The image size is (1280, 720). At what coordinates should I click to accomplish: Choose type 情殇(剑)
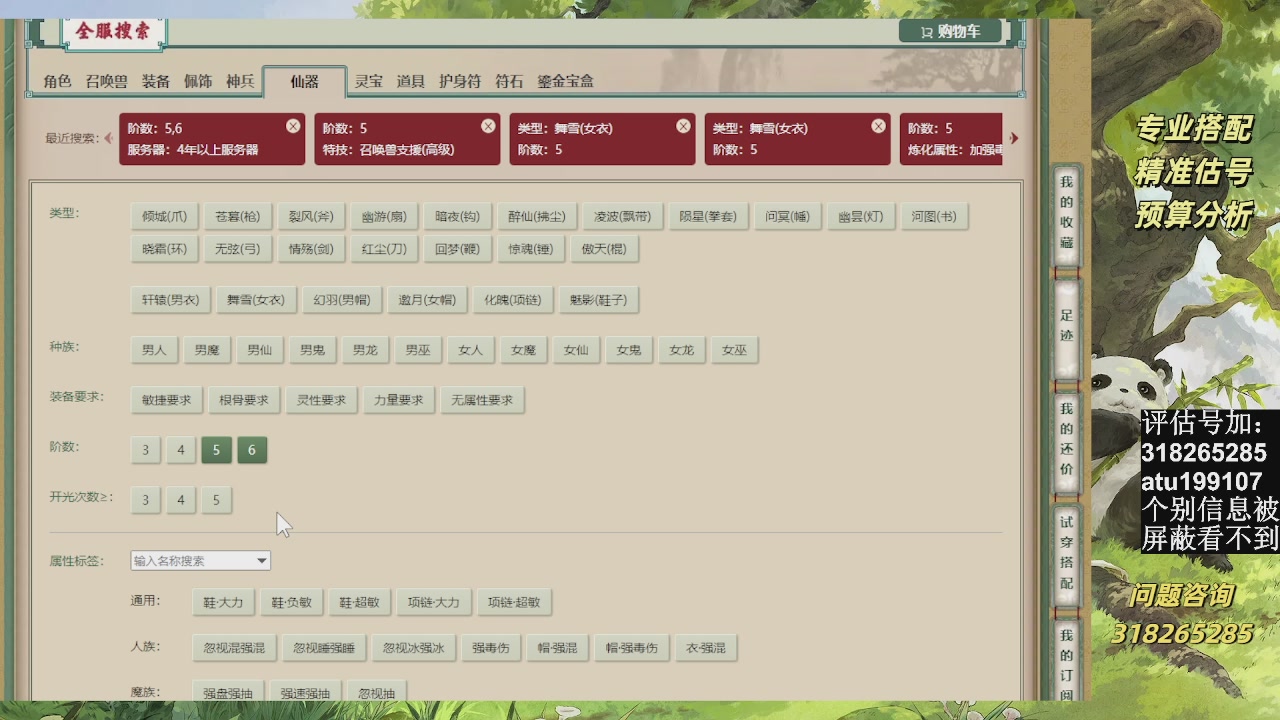(311, 249)
